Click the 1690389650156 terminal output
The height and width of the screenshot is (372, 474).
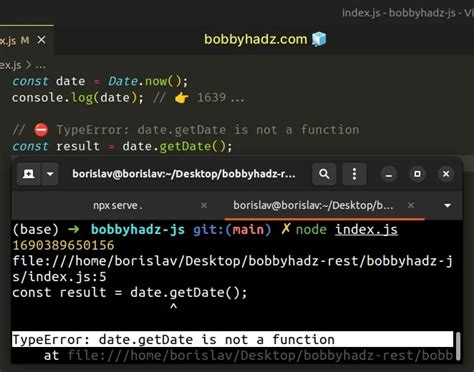63,245
